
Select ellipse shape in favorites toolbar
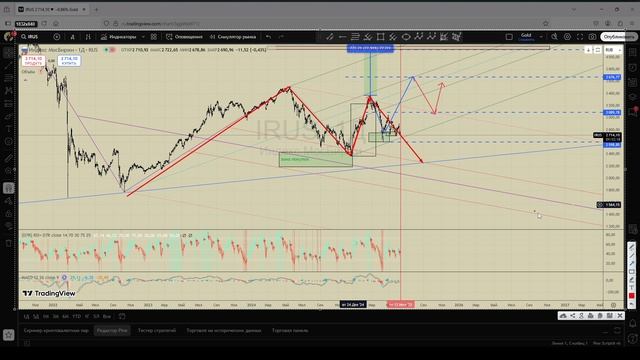pos(406,37)
